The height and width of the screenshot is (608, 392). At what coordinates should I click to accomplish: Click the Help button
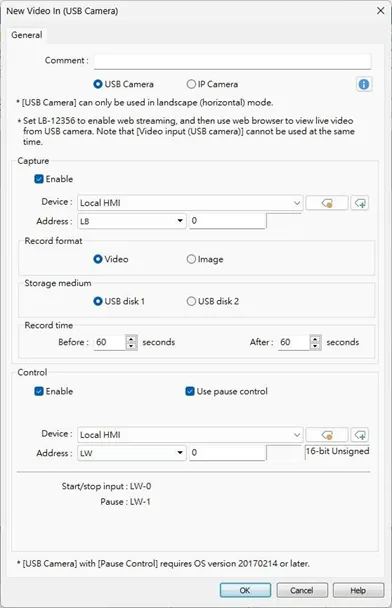click(x=358, y=590)
